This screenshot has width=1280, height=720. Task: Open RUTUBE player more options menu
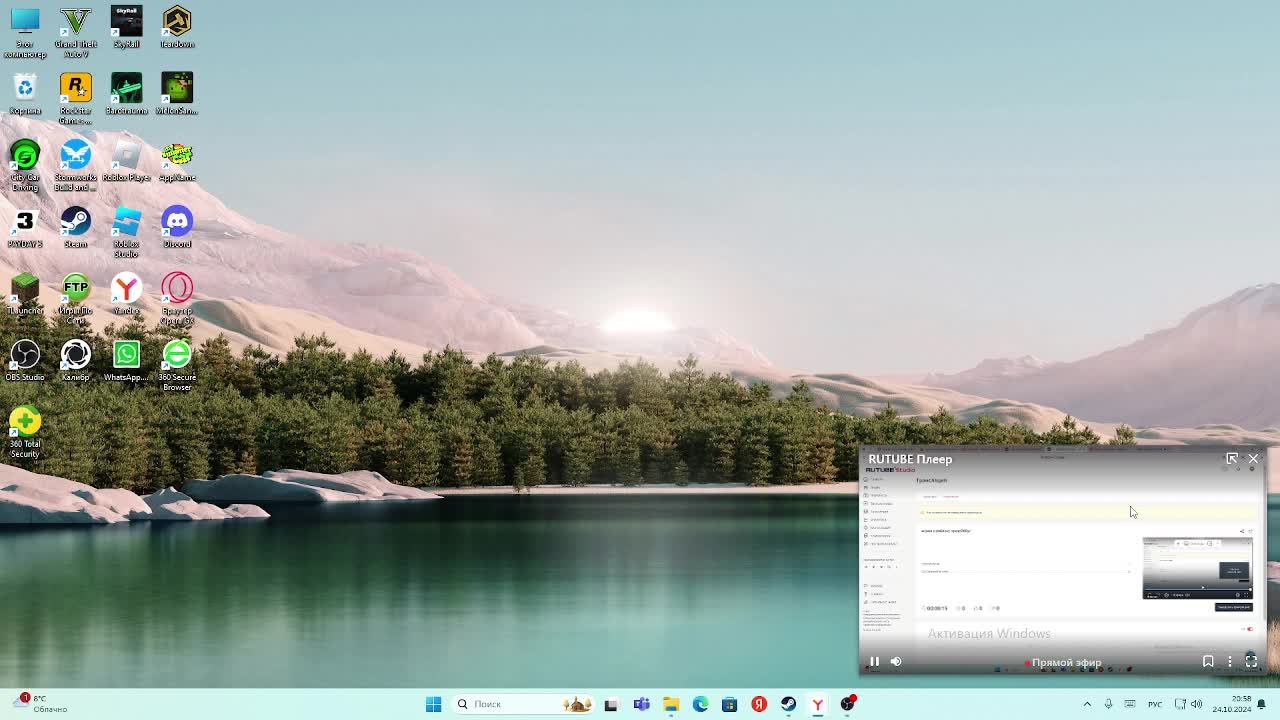click(1230, 661)
